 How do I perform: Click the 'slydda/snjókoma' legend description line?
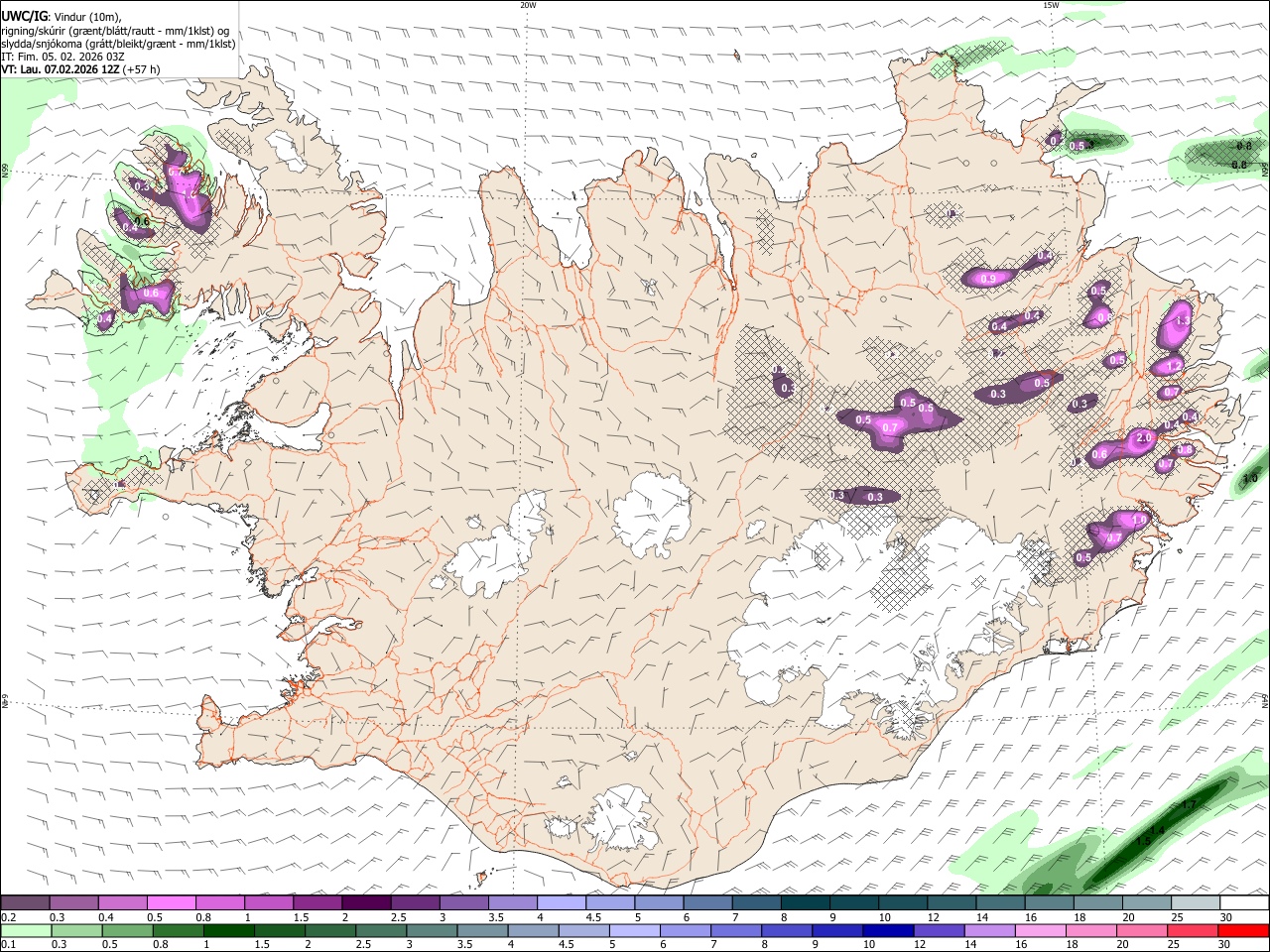(118, 44)
